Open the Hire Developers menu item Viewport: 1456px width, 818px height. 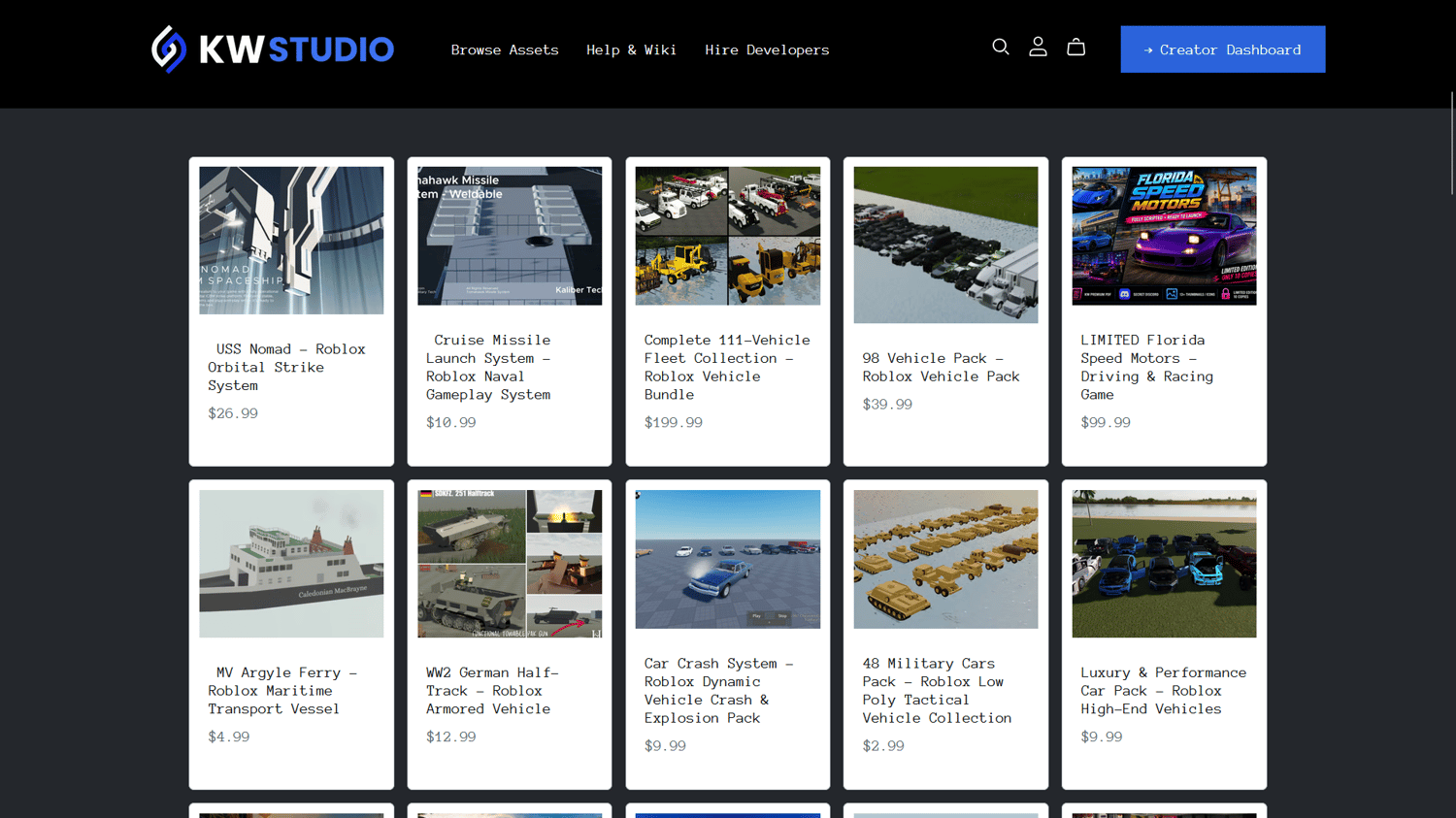(x=767, y=49)
